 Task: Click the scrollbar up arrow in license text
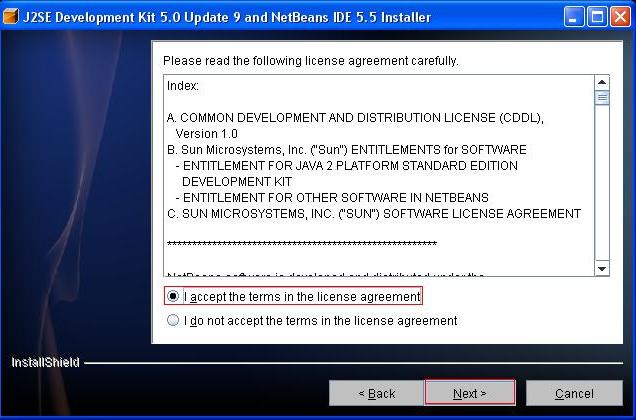602,82
